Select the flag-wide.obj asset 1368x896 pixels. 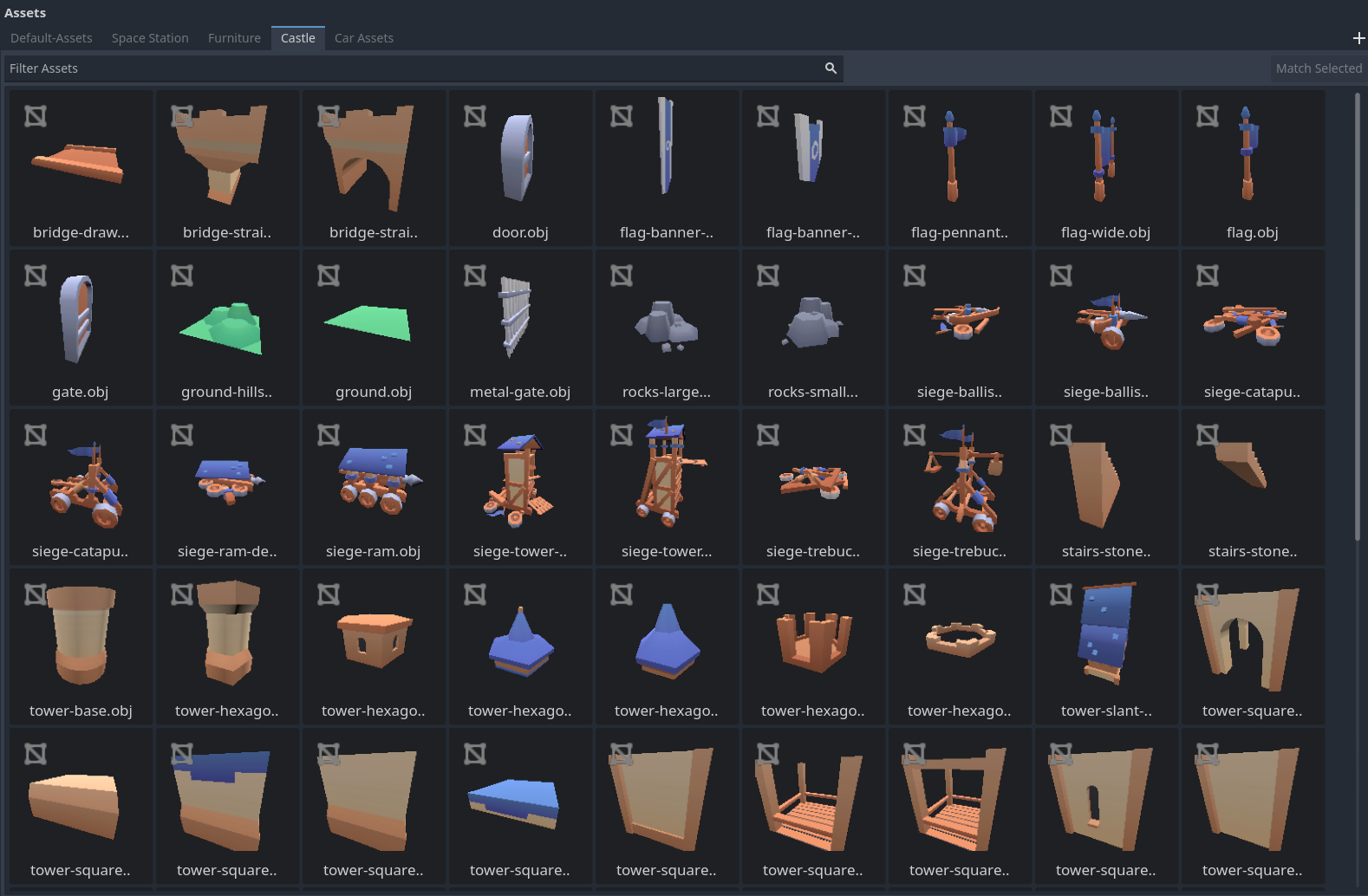coord(1106,168)
